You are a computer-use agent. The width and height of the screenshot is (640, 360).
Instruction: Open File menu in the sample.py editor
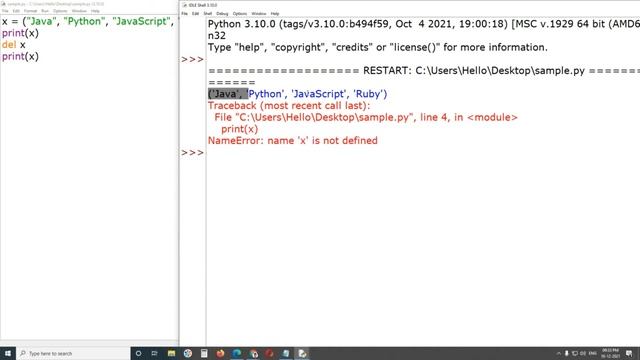(5, 11)
